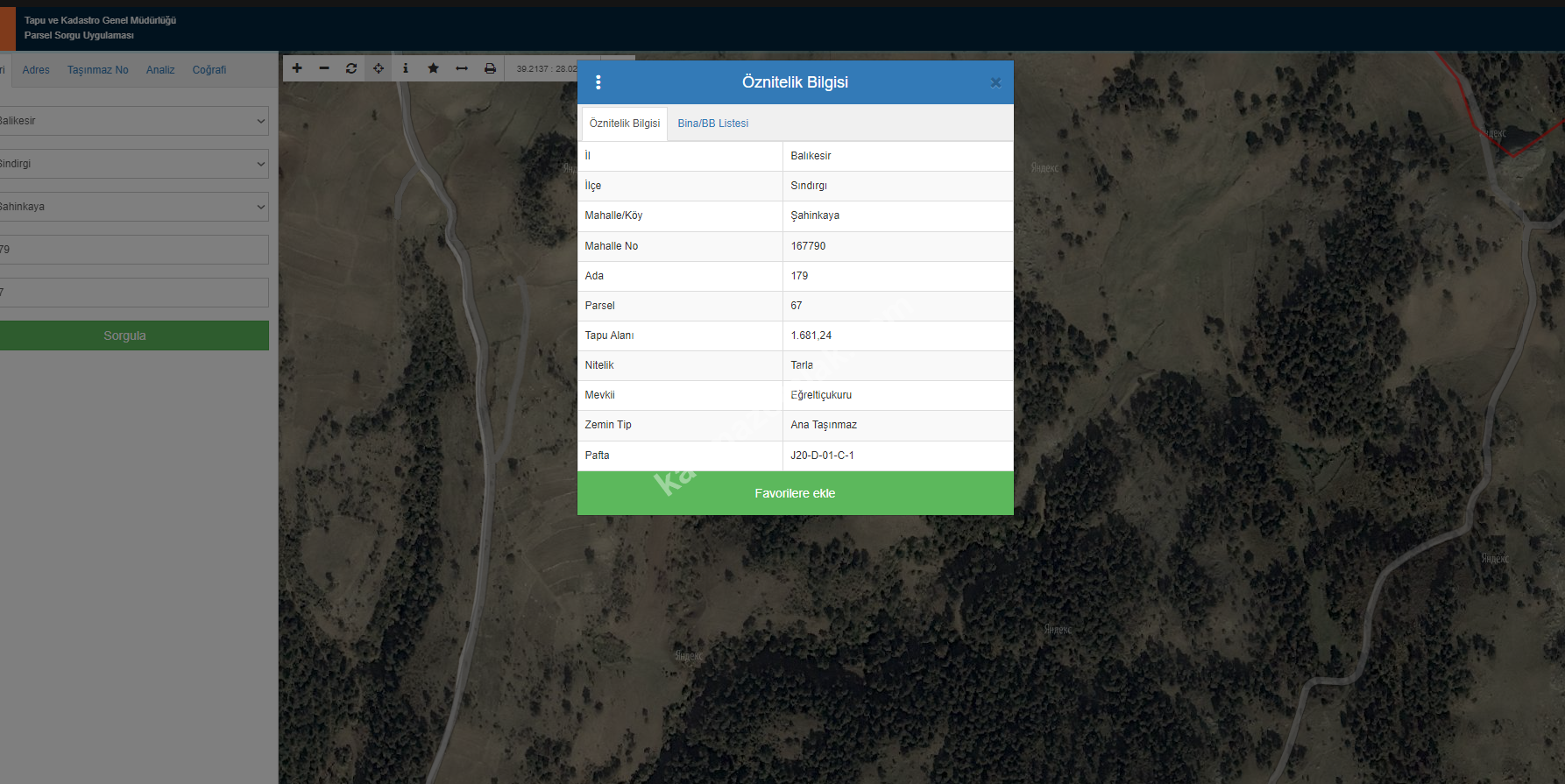Select the distance measure arrow tool
The height and width of the screenshot is (784, 1565).
click(462, 68)
